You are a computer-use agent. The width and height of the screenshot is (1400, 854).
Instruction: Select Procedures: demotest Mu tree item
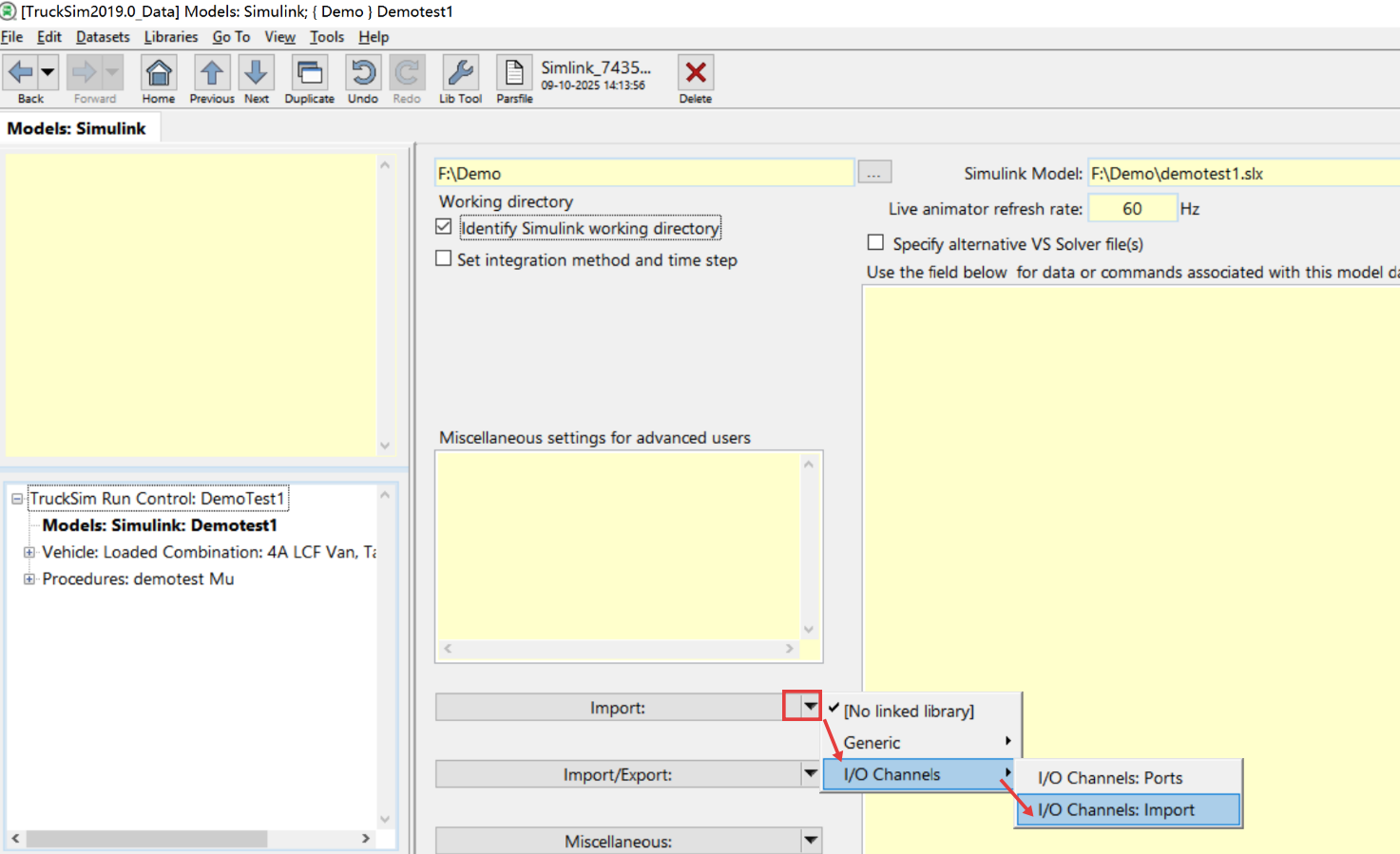[x=138, y=579]
